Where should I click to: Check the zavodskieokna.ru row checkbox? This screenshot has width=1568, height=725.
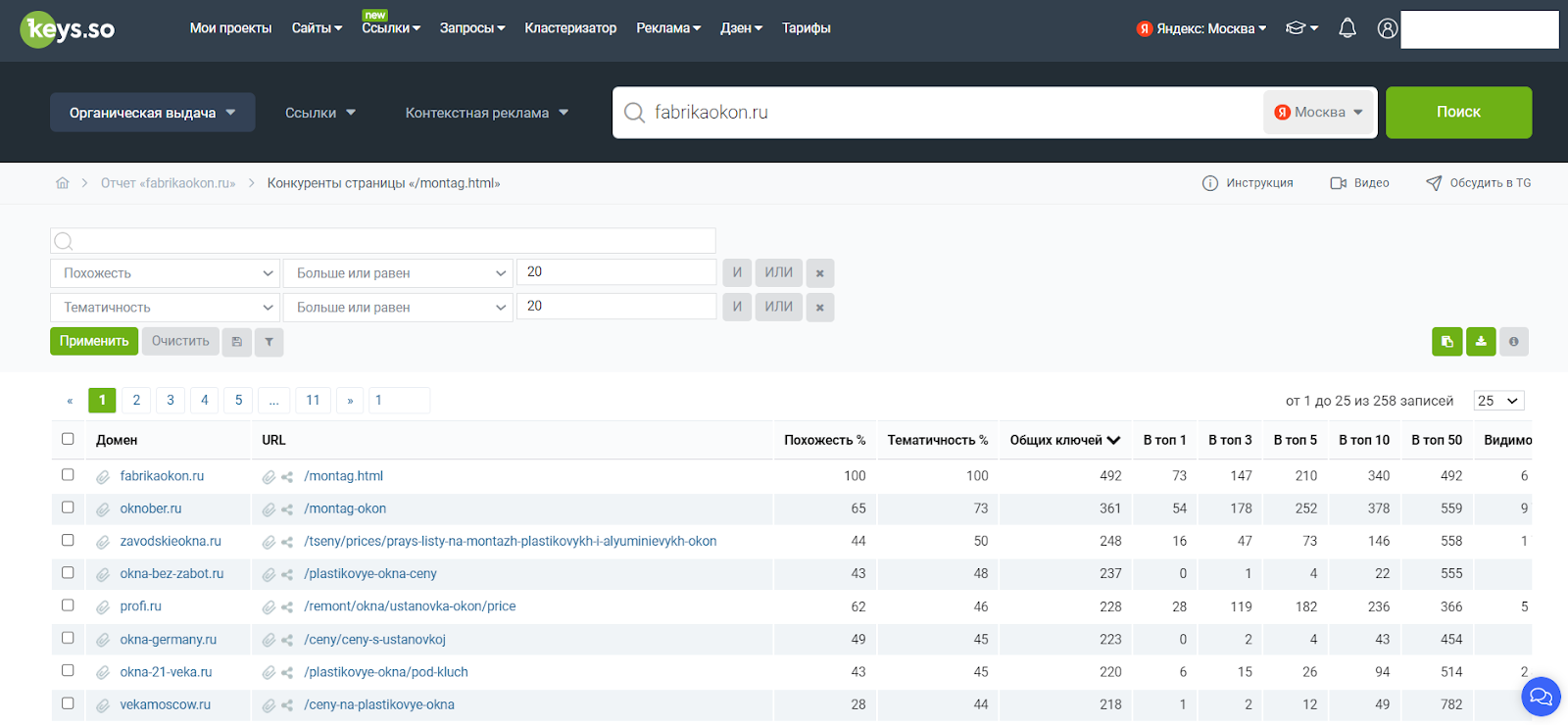tap(68, 540)
